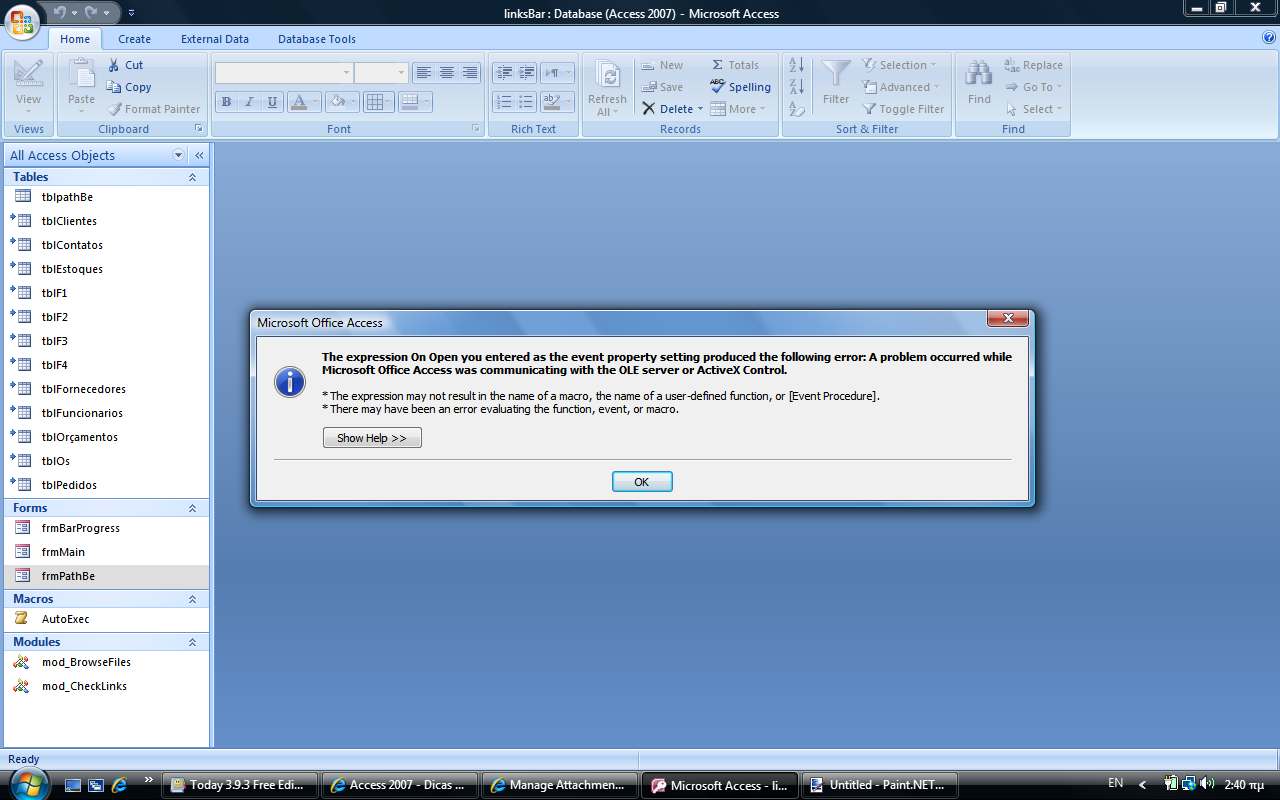Click the Find binoculars icon

[x=979, y=74]
